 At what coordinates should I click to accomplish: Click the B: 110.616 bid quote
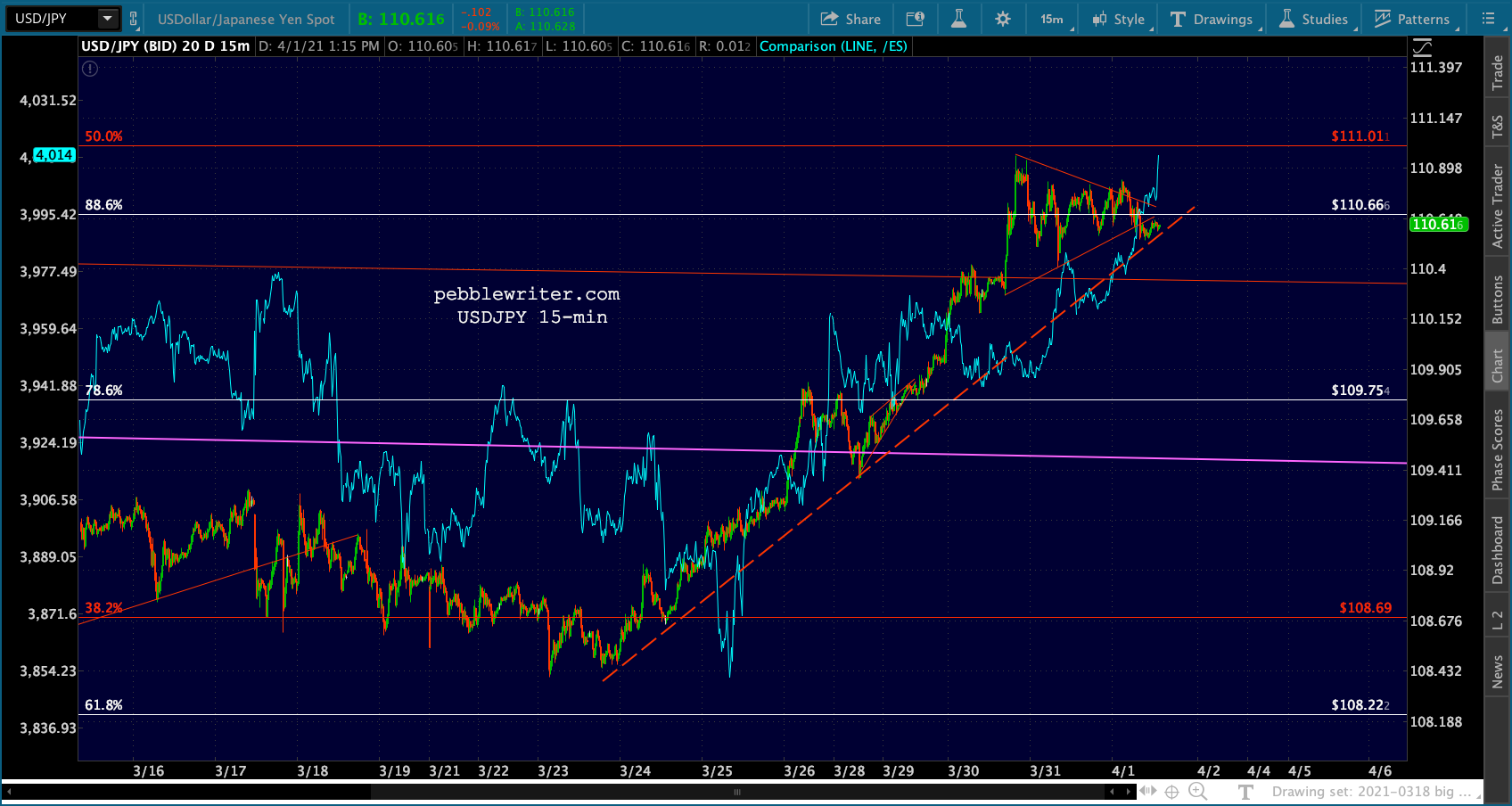[401, 19]
